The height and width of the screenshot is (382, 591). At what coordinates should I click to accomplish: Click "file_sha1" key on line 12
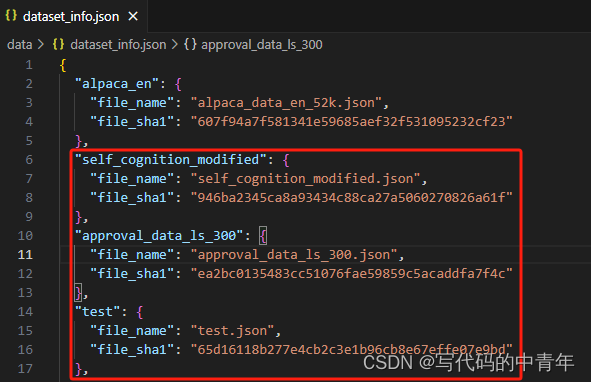click(132, 273)
